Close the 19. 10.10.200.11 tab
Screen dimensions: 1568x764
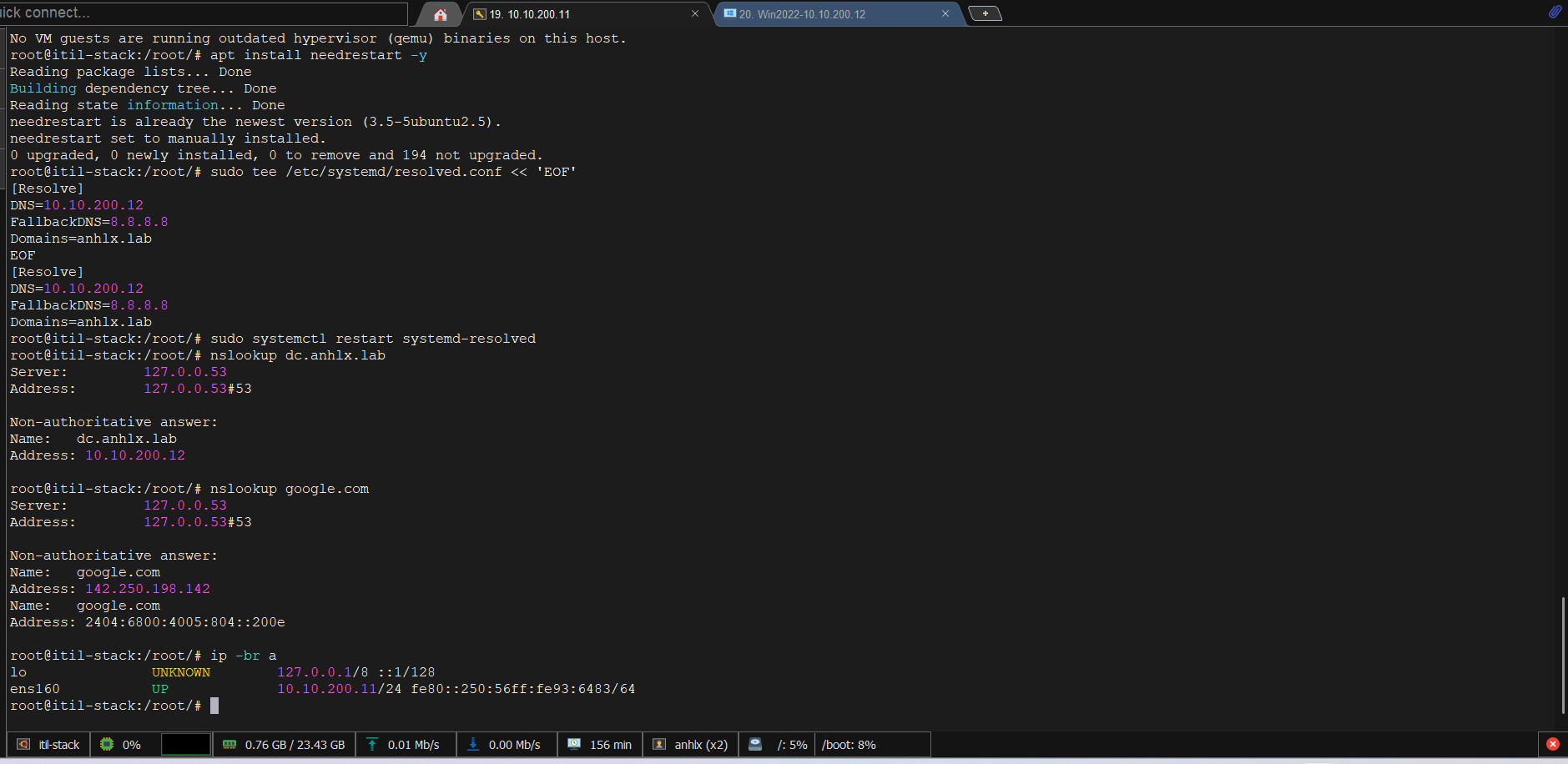click(x=694, y=13)
